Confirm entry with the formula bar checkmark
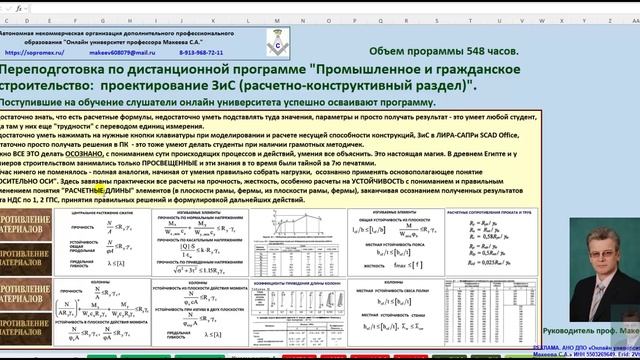 coord(9,9)
